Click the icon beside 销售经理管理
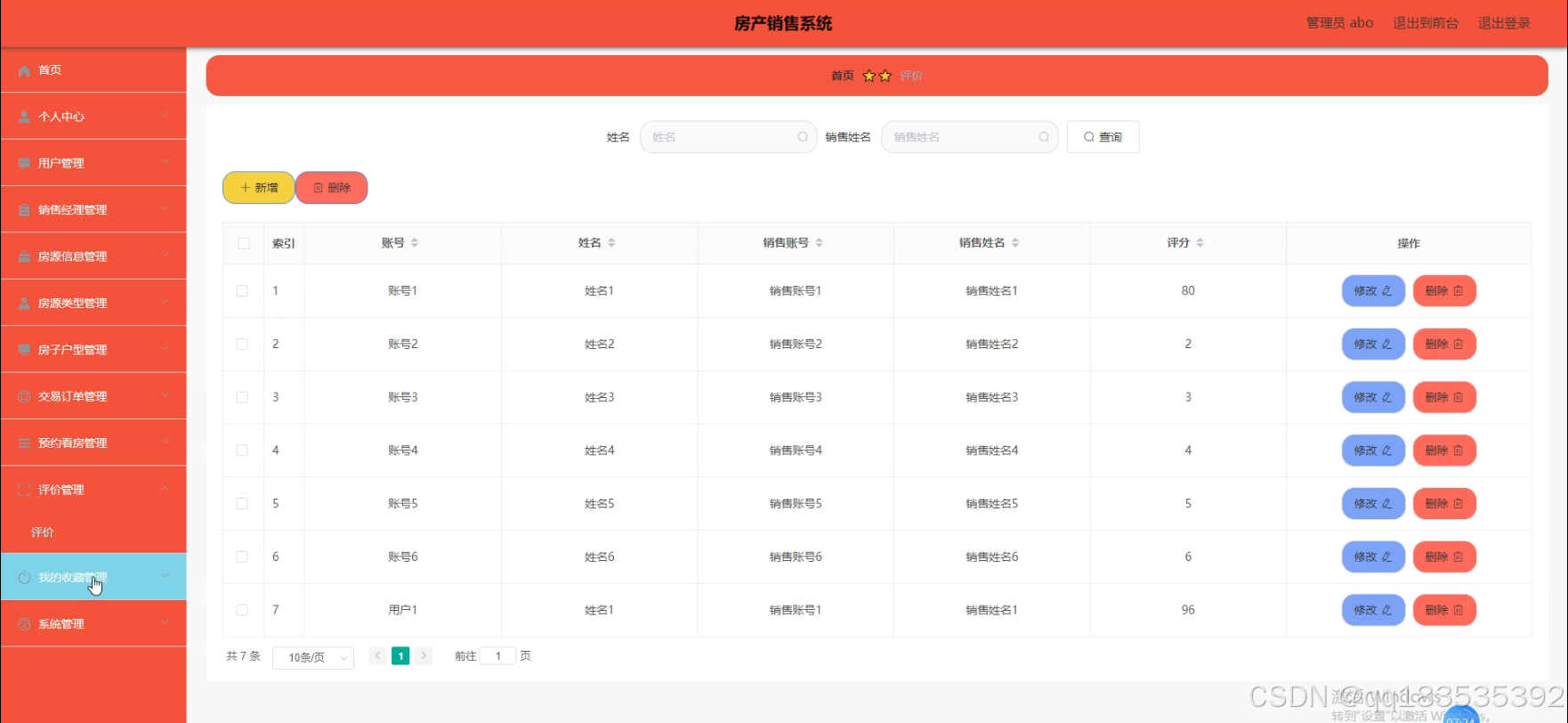The width and height of the screenshot is (1568, 723). [24, 210]
